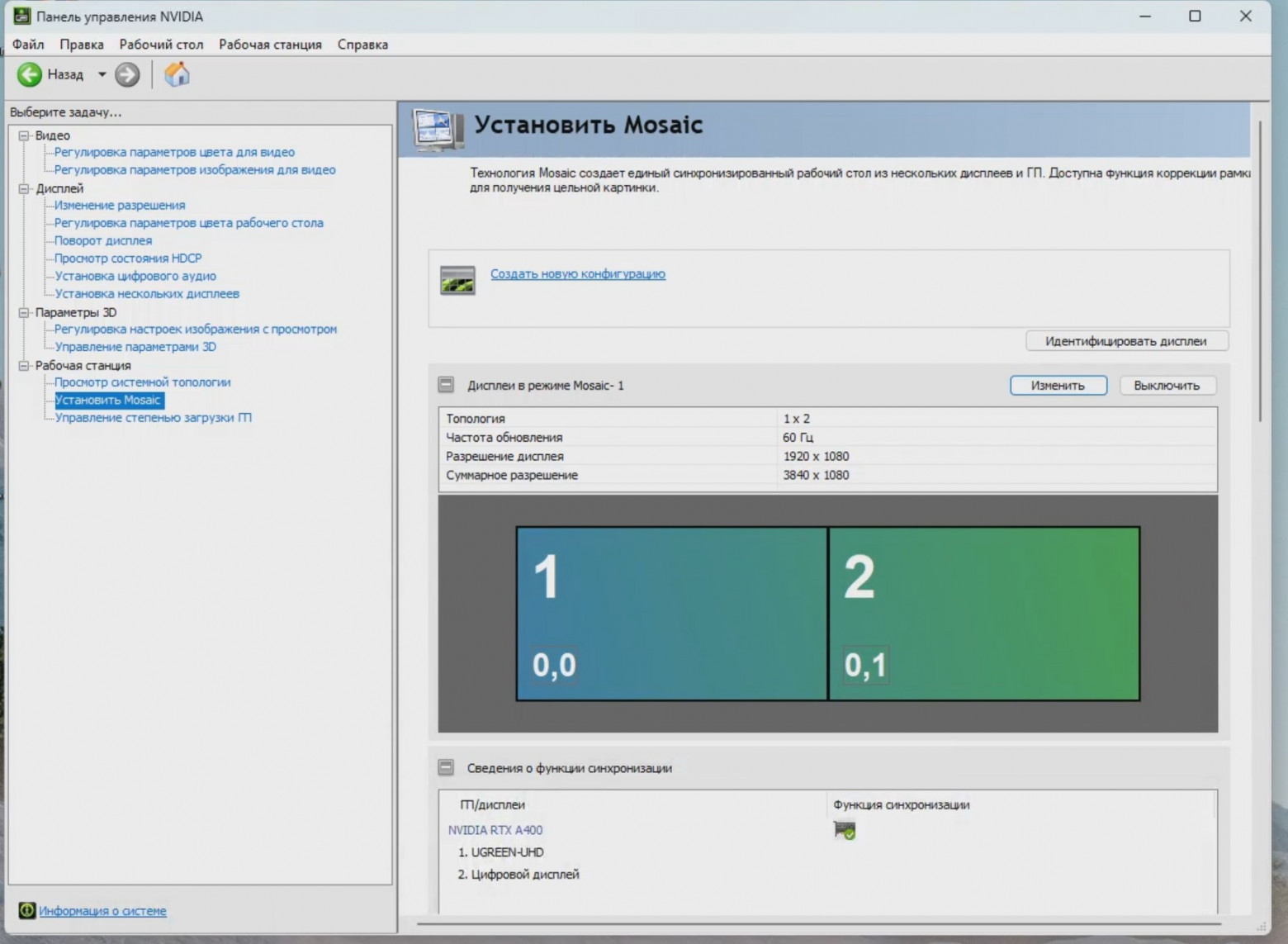Viewport: 1288px width, 944px height.
Task: Collapse the Параметры 3D tree node
Action: click(x=24, y=312)
